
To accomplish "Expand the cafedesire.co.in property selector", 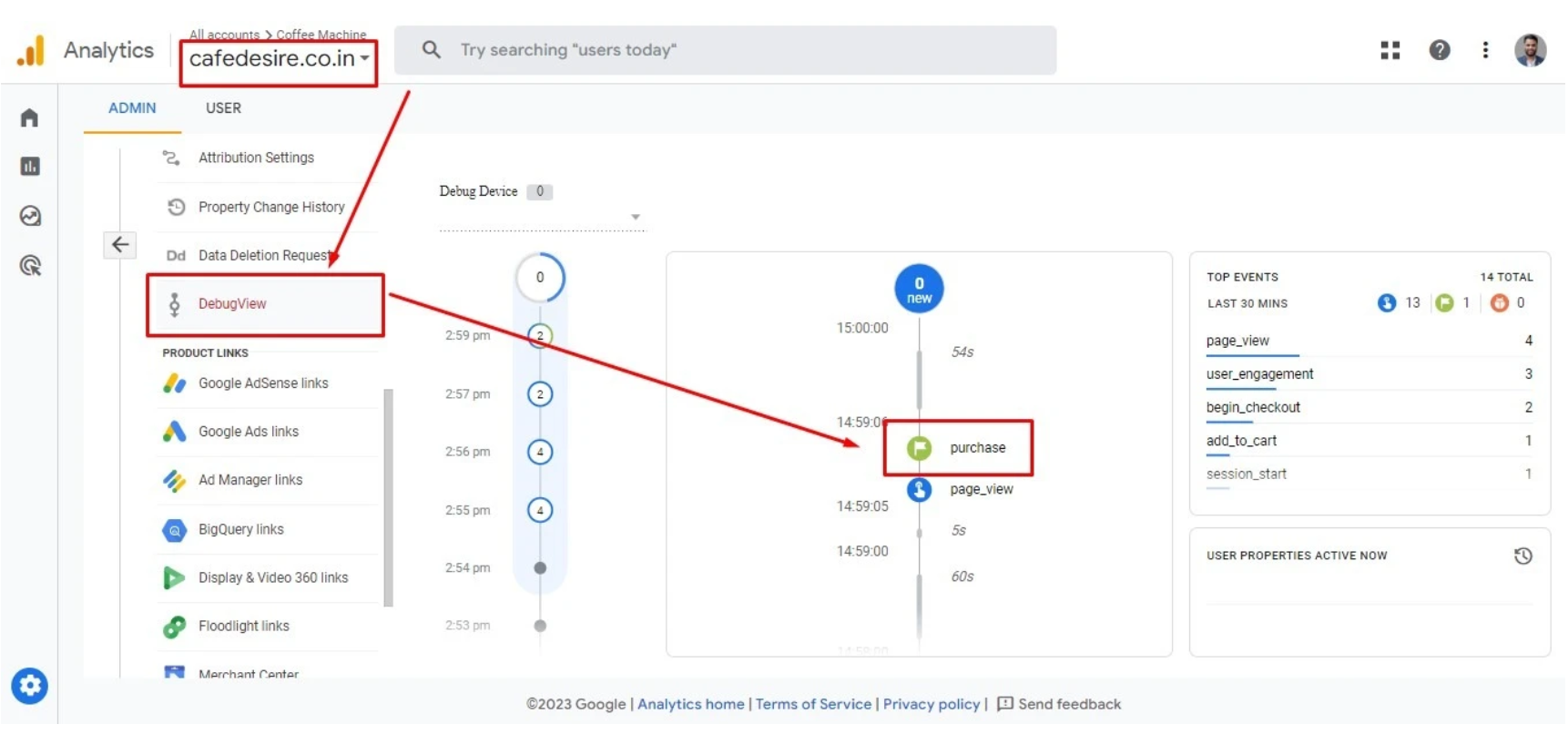I will point(279,59).
